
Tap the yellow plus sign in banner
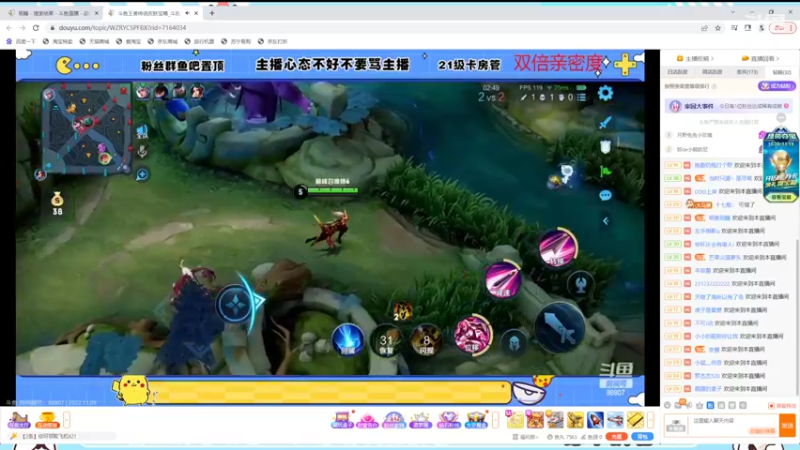coord(625,65)
